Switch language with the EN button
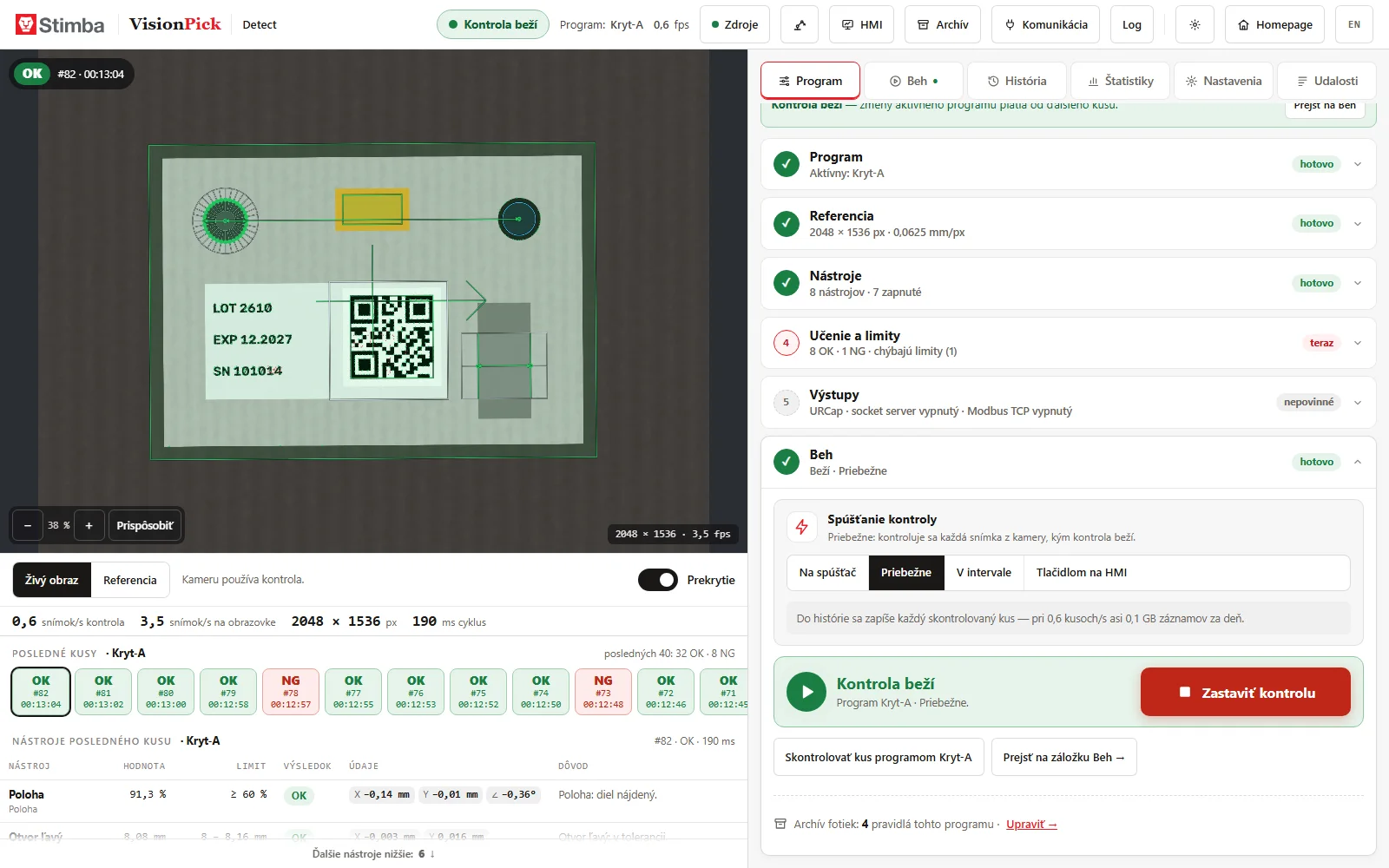Image resolution: width=1389 pixels, height=868 pixels. coord(1354,24)
